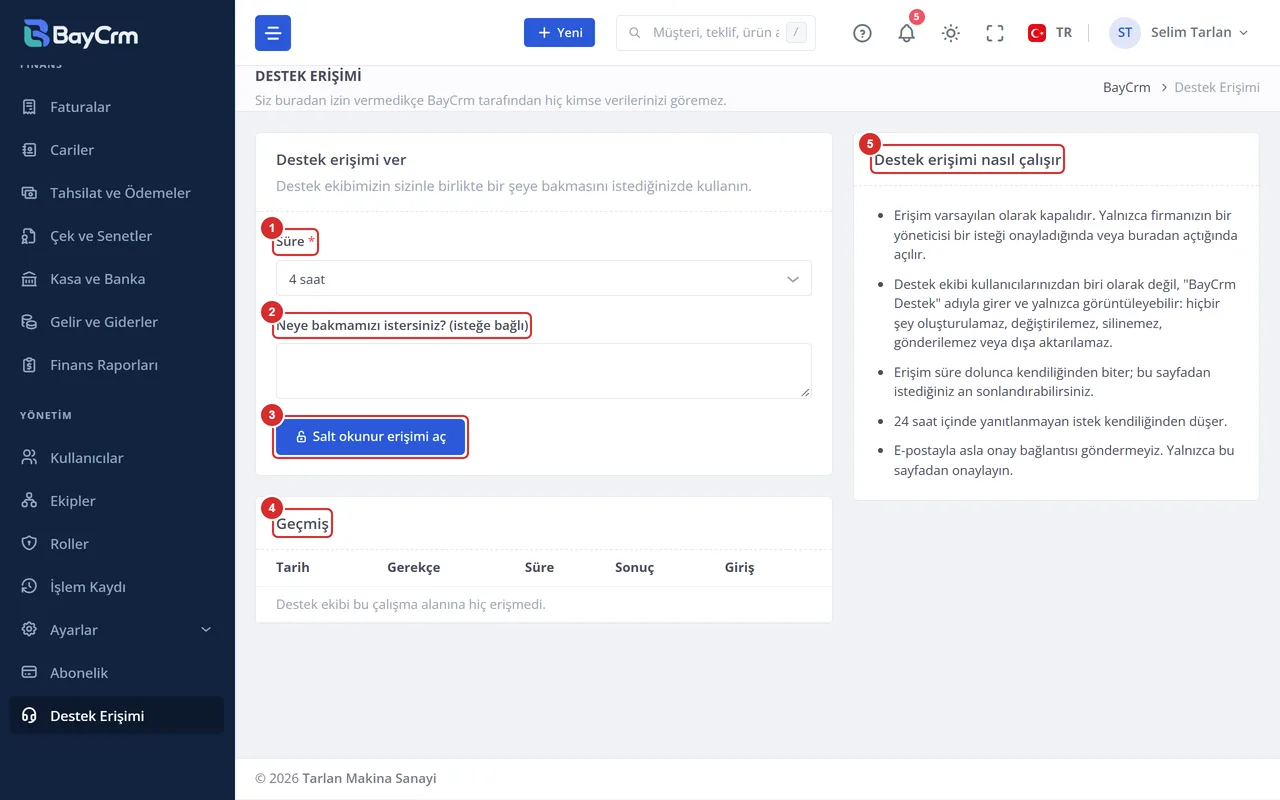Go to Faturalar menu item
Image resolution: width=1280 pixels, height=800 pixels.
[117, 107]
